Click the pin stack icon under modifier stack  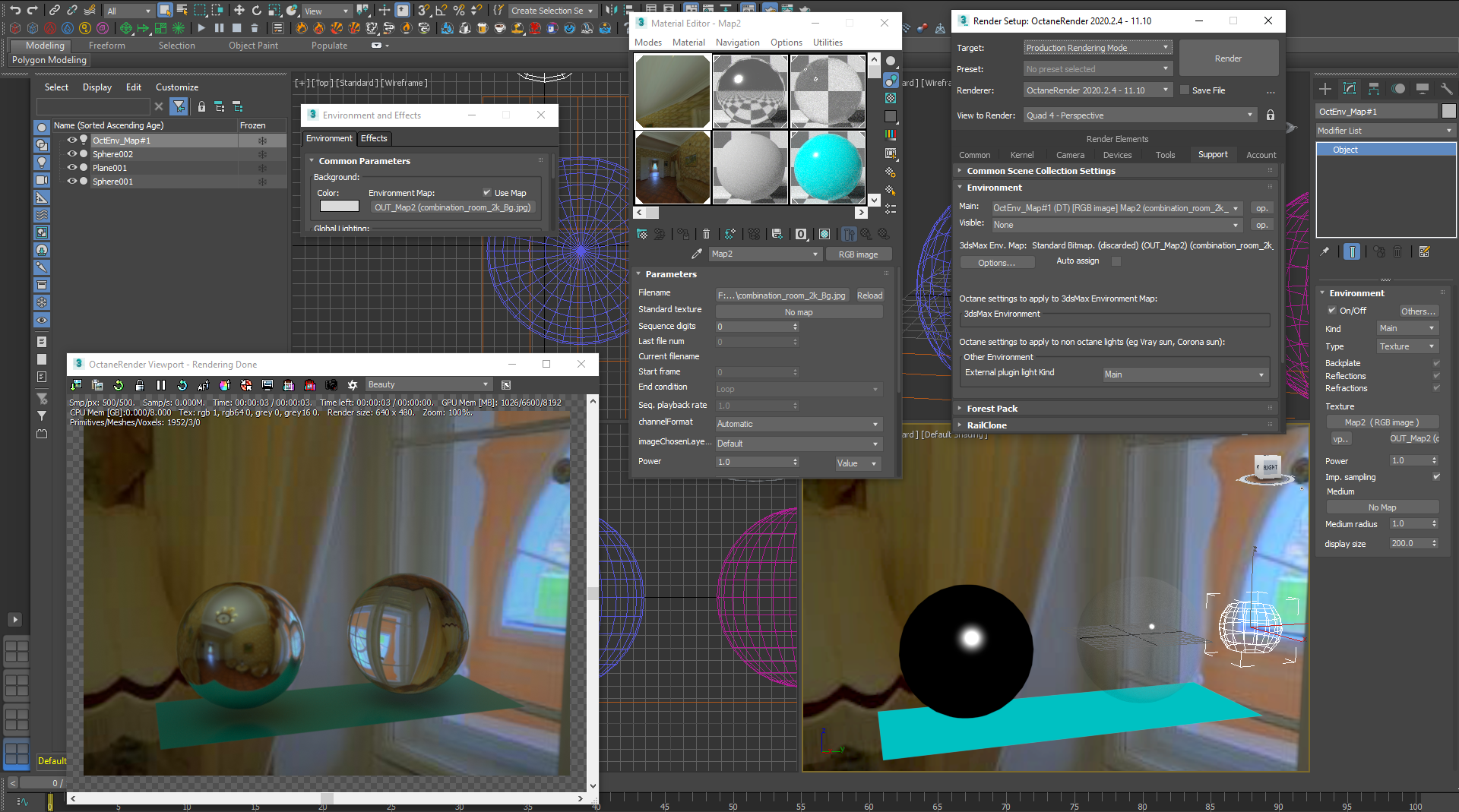pos(1325,251)
